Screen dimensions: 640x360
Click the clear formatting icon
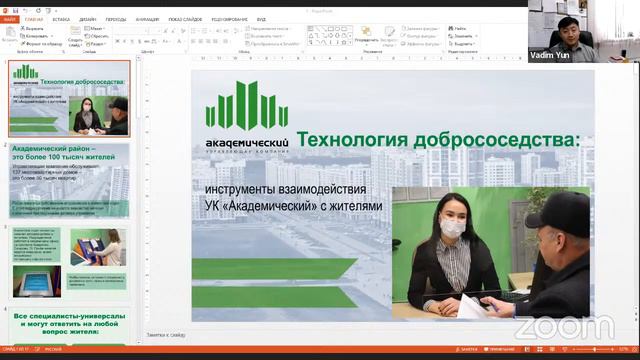[182, 31]
